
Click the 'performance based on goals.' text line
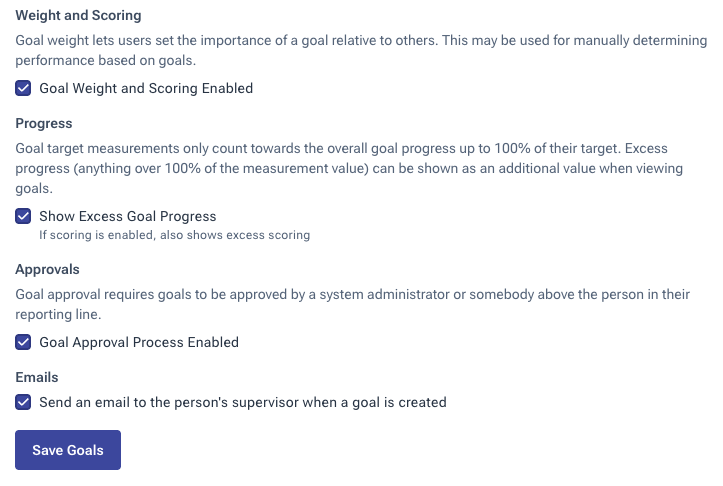tap(107, 61)
